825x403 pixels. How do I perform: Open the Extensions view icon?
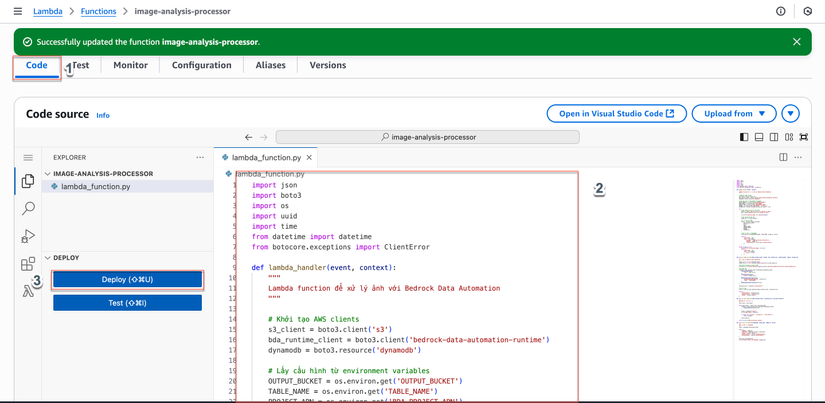click(28, 264)
